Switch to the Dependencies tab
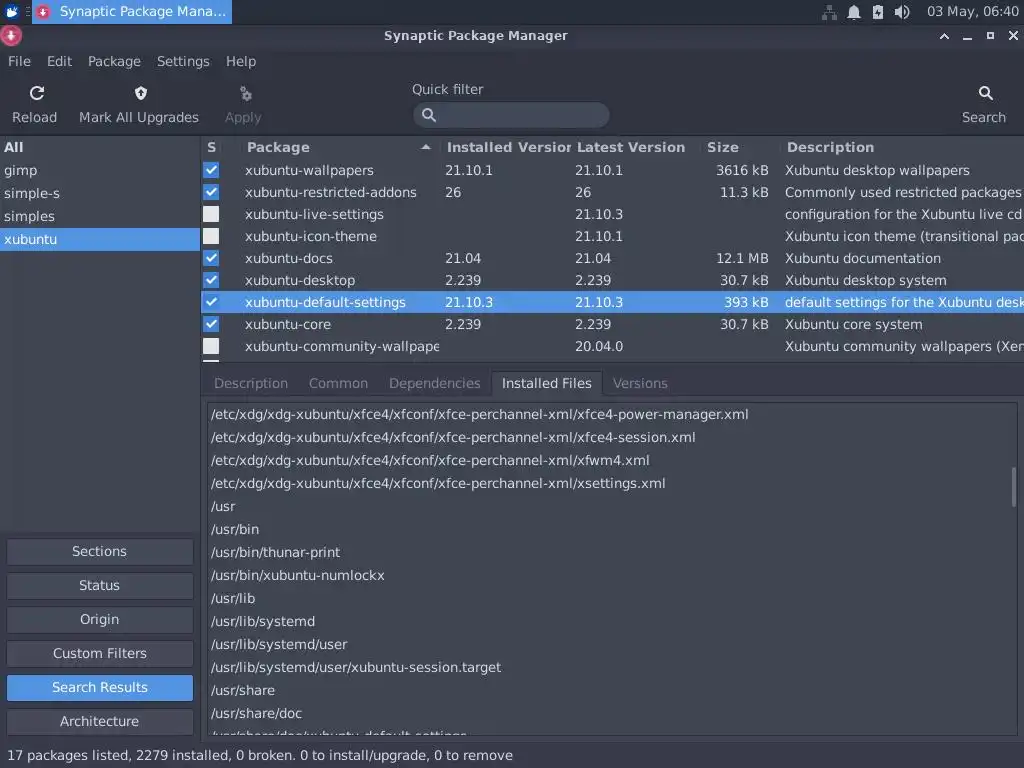The height and width of the screenshot is (768, 1024). click(434, 383)
